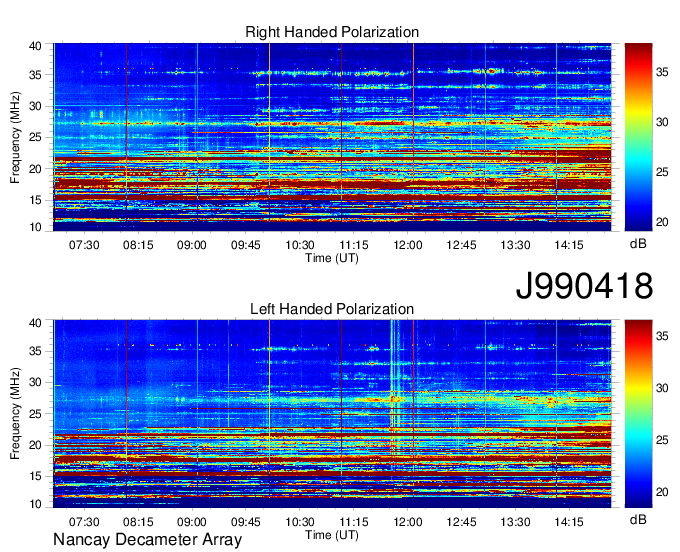The height and width of the screenshot is (552, 680).
Task: Click 10 MHz tick on Left Handed frequency axis
Action: [35, 504]
